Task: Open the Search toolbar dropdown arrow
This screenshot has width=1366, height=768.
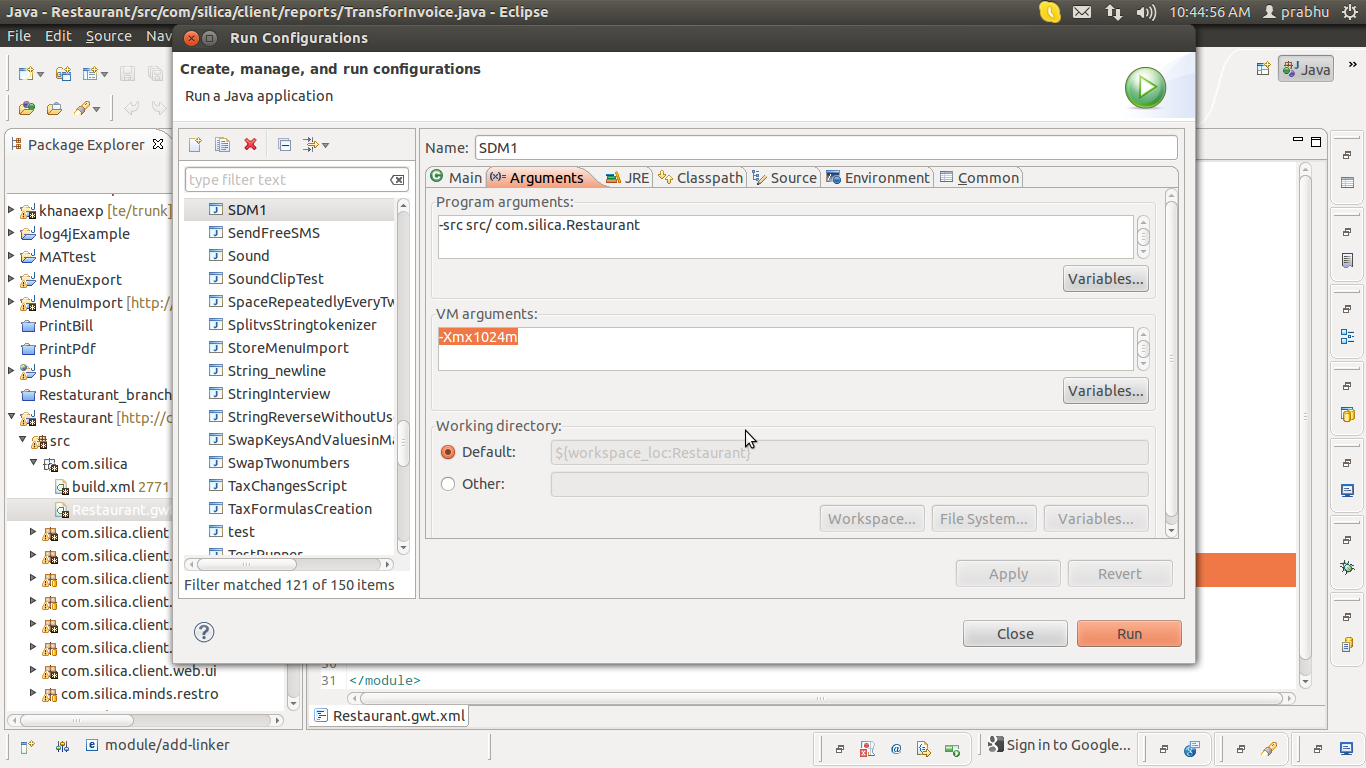Action: pos(98,109)
